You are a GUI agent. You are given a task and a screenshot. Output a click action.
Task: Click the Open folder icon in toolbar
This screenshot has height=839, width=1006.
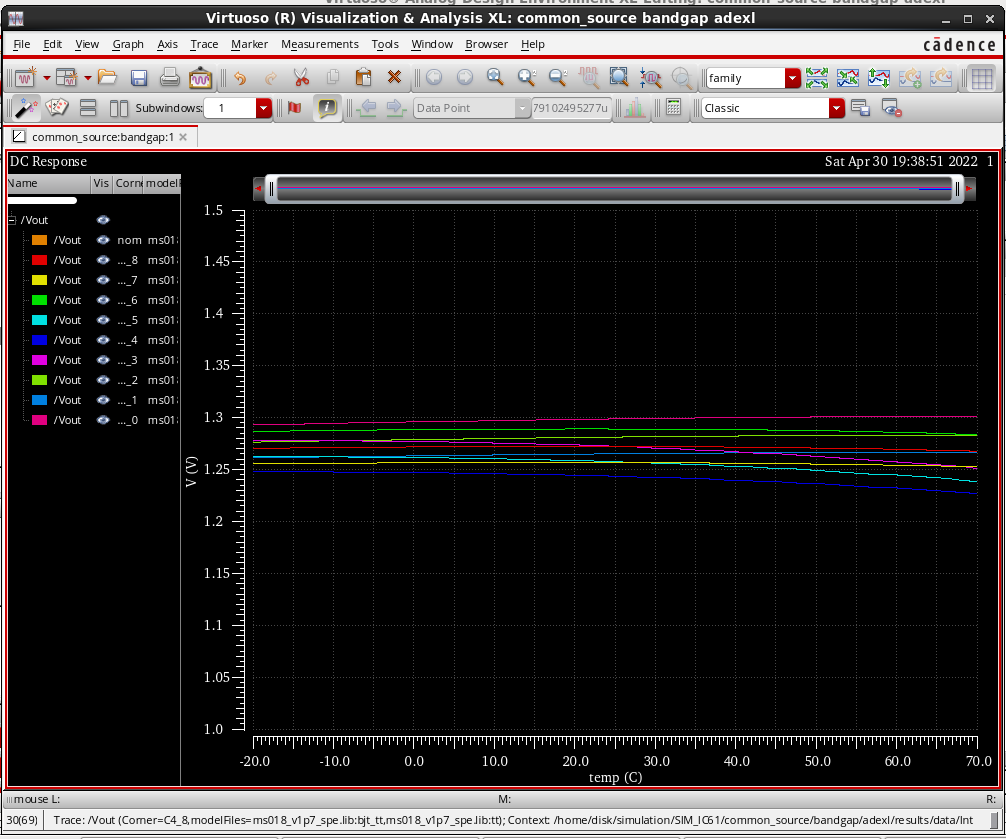tap(107, 78)
